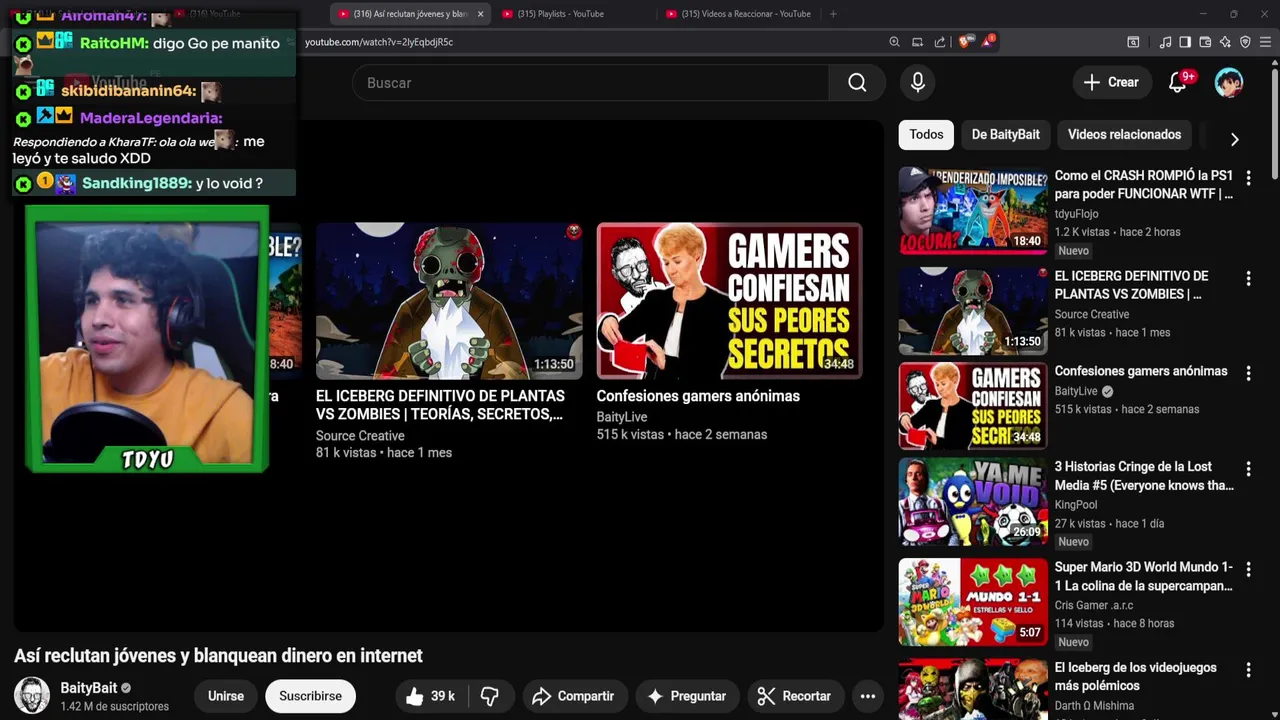
Task: Select the 'Todos' filter chip
Action: pyautogui.click(x=926, y=135)
